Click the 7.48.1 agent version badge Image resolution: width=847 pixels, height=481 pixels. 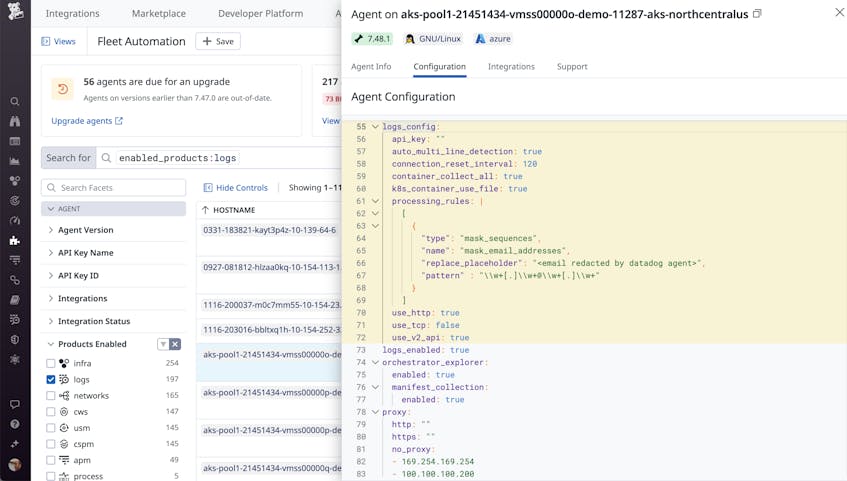click(372, 39)
